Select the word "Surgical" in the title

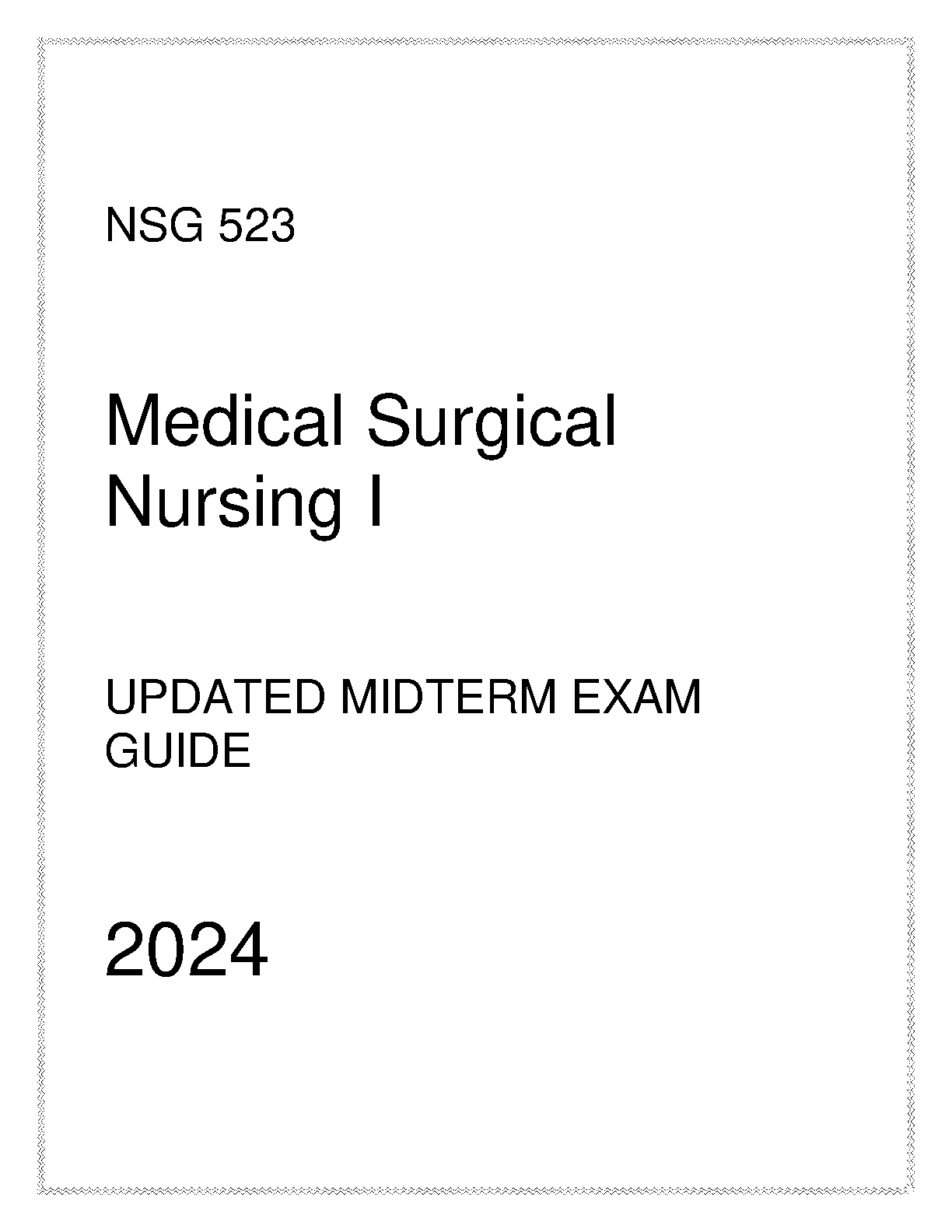tap(492, 425)
